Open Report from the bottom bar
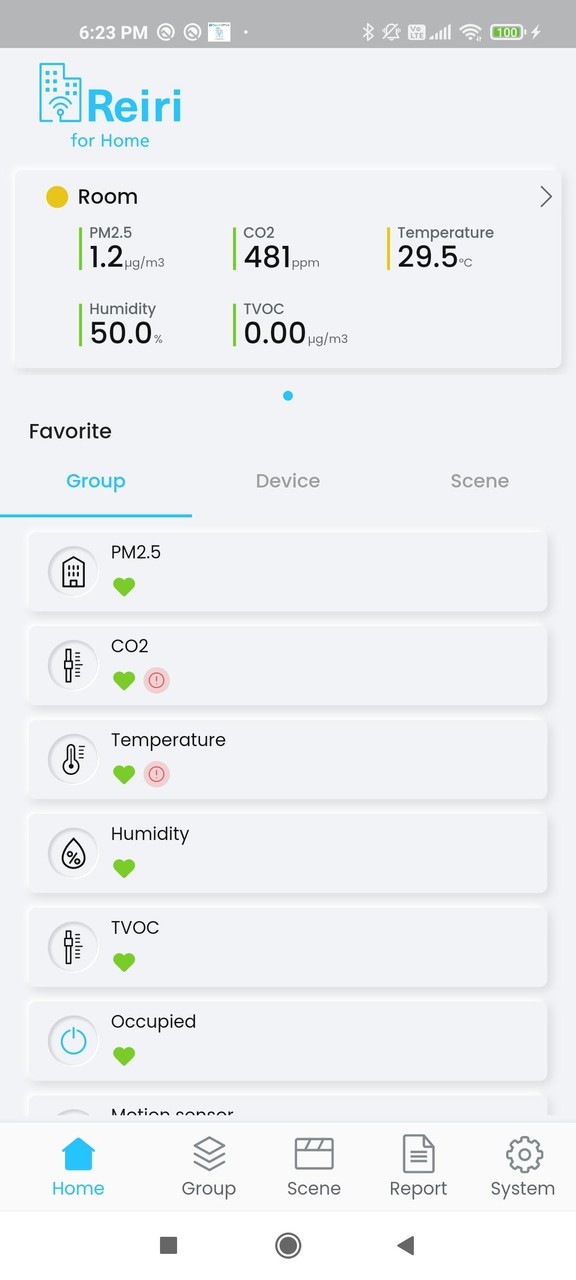The width and height of the screenshot is (576, 1280). pos(418,1165)
